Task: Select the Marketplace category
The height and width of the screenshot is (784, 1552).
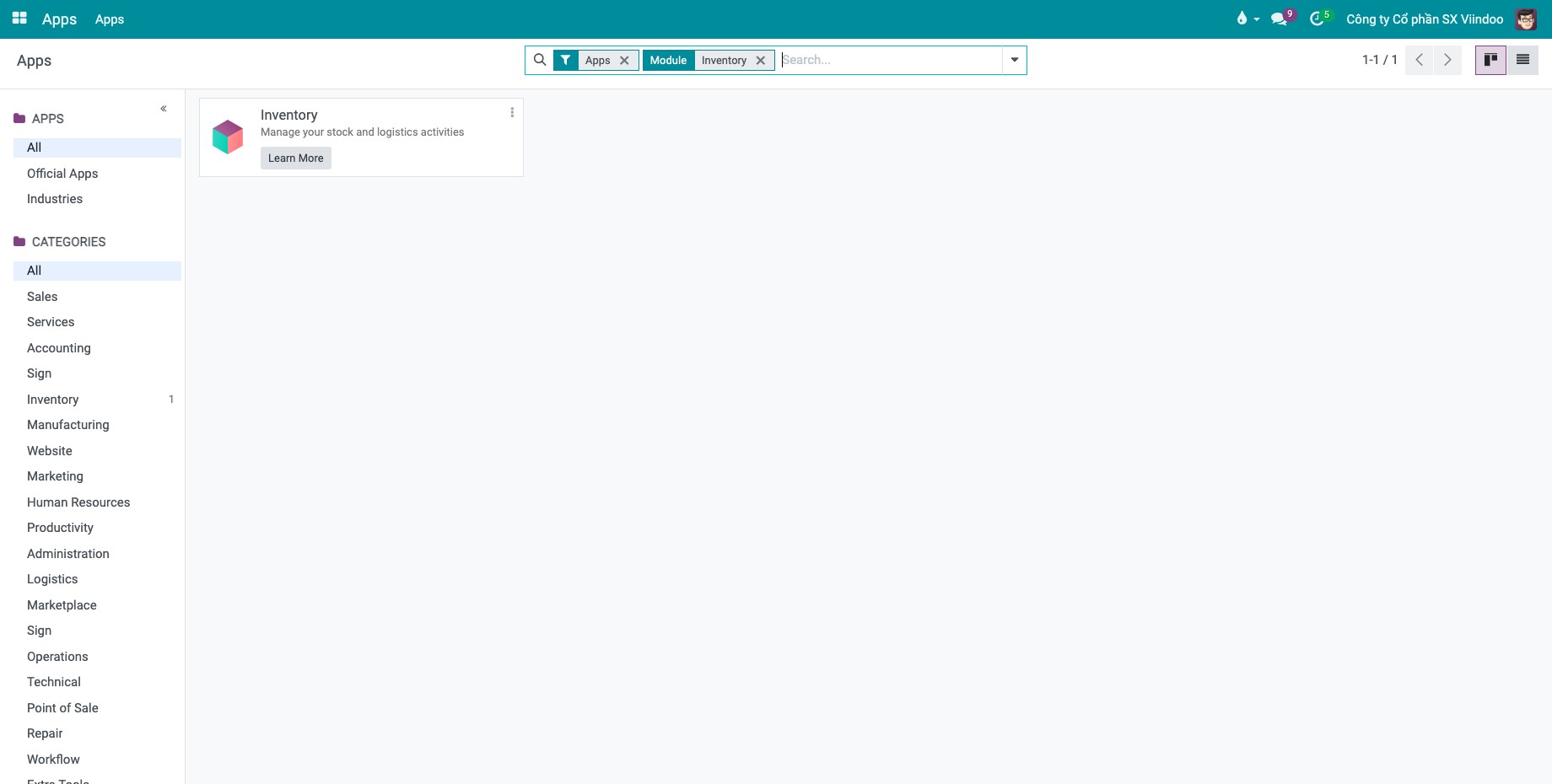Action: 97,605
